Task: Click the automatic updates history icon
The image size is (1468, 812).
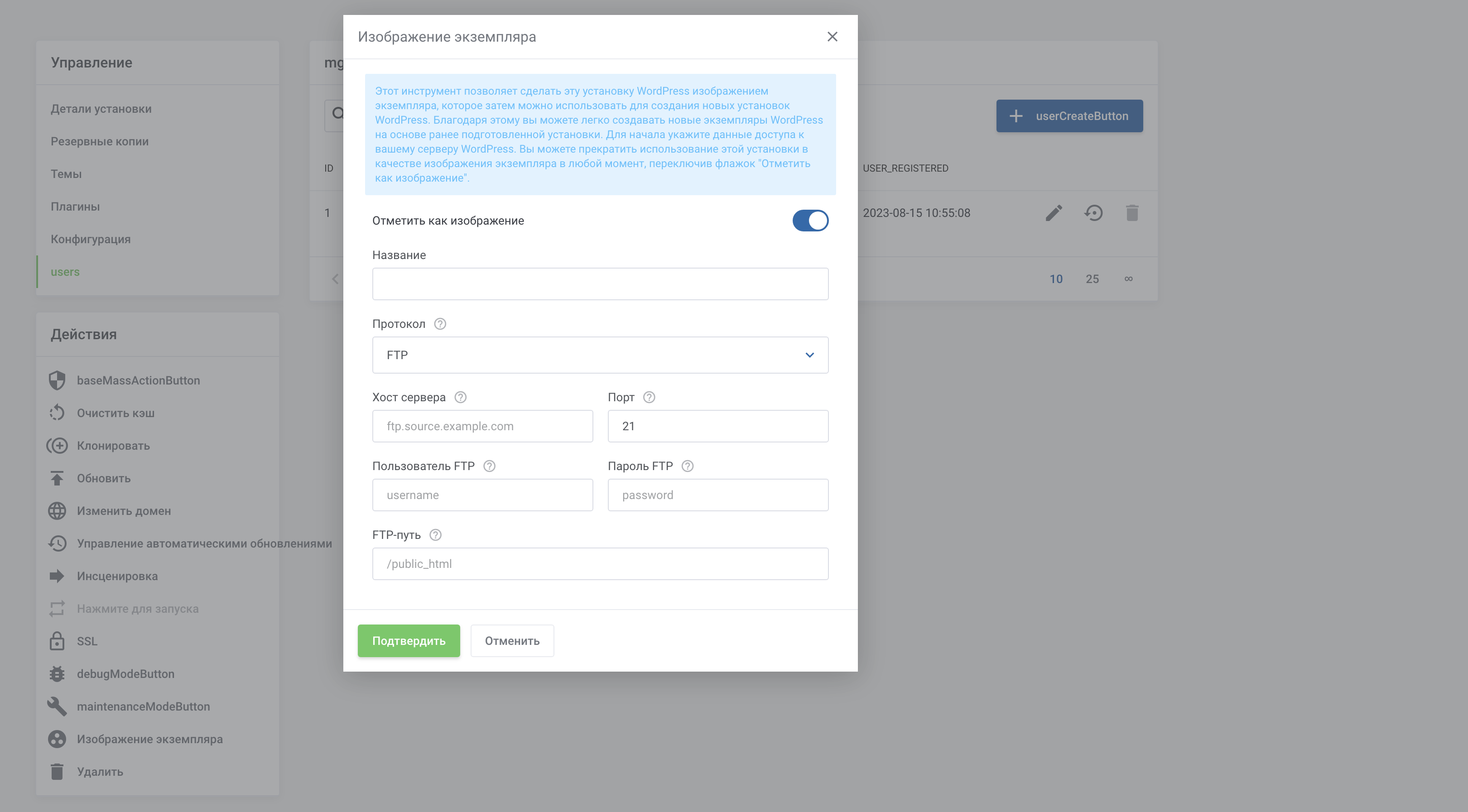Action: tap(57, 543)
